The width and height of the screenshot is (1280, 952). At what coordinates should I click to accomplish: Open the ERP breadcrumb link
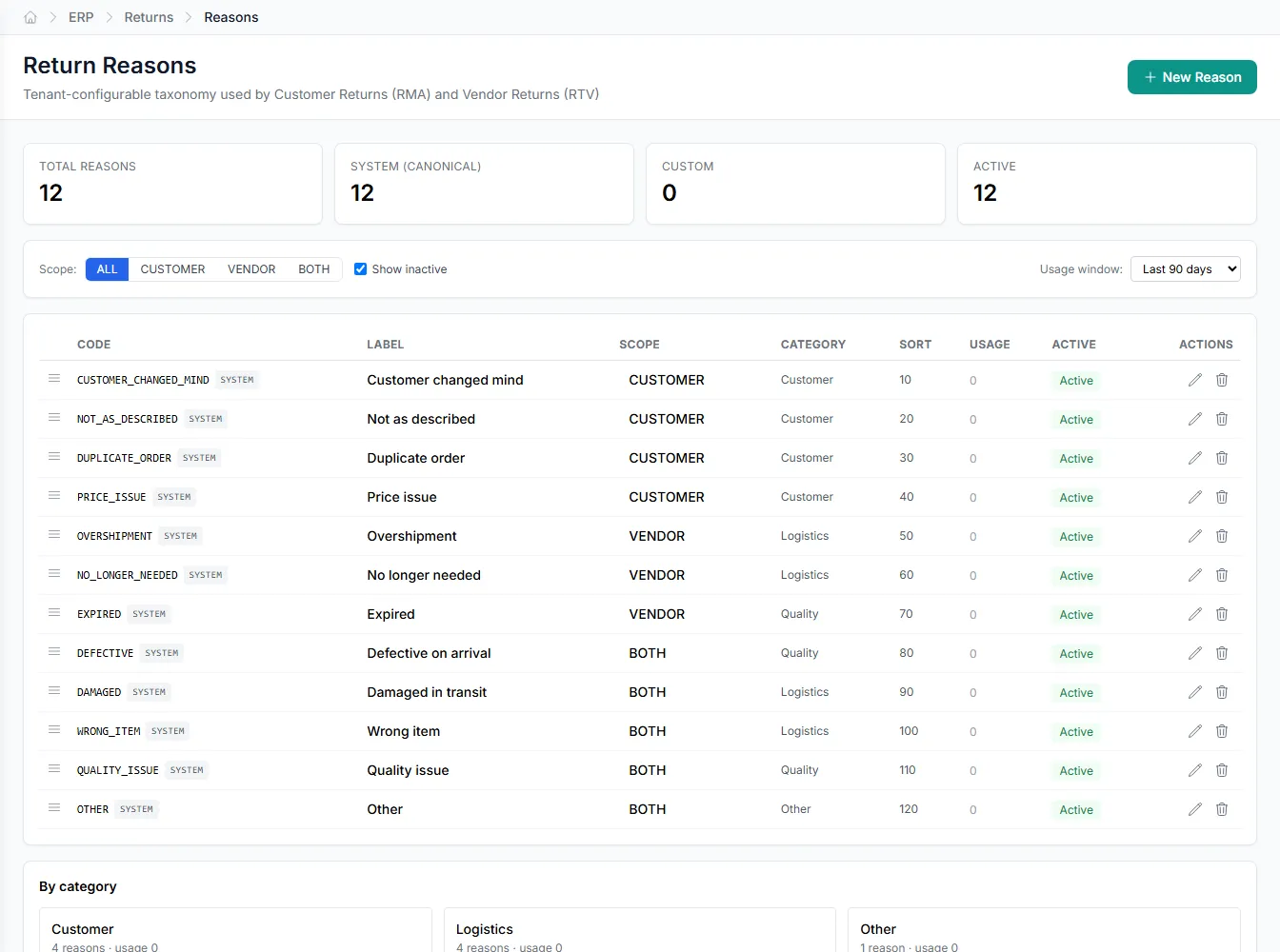(81, 17)
